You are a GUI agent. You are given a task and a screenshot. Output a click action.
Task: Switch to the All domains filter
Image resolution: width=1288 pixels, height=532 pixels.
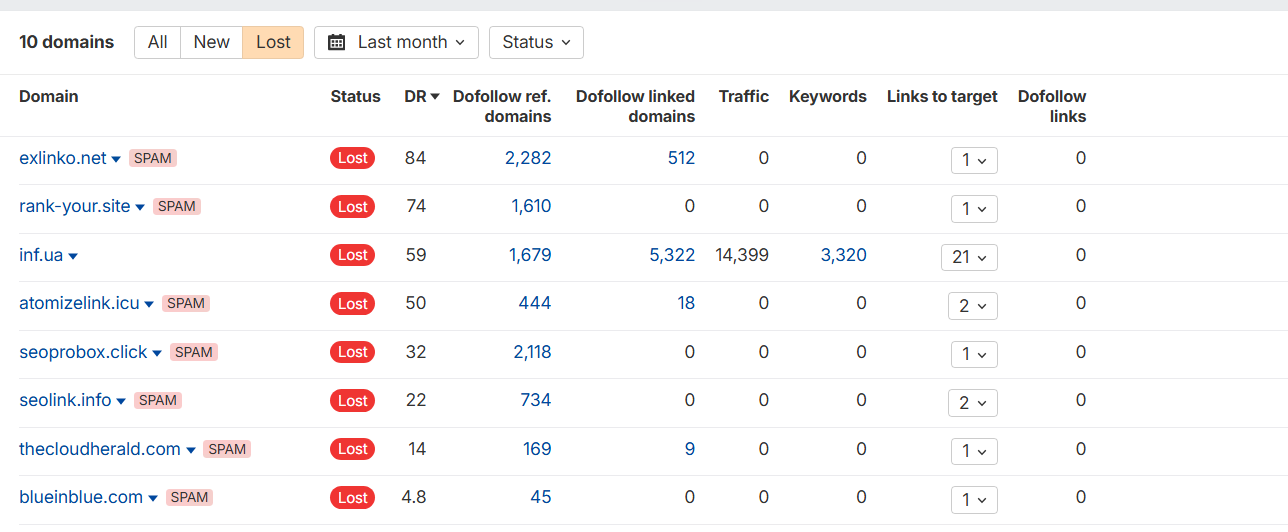click(157, 42)
